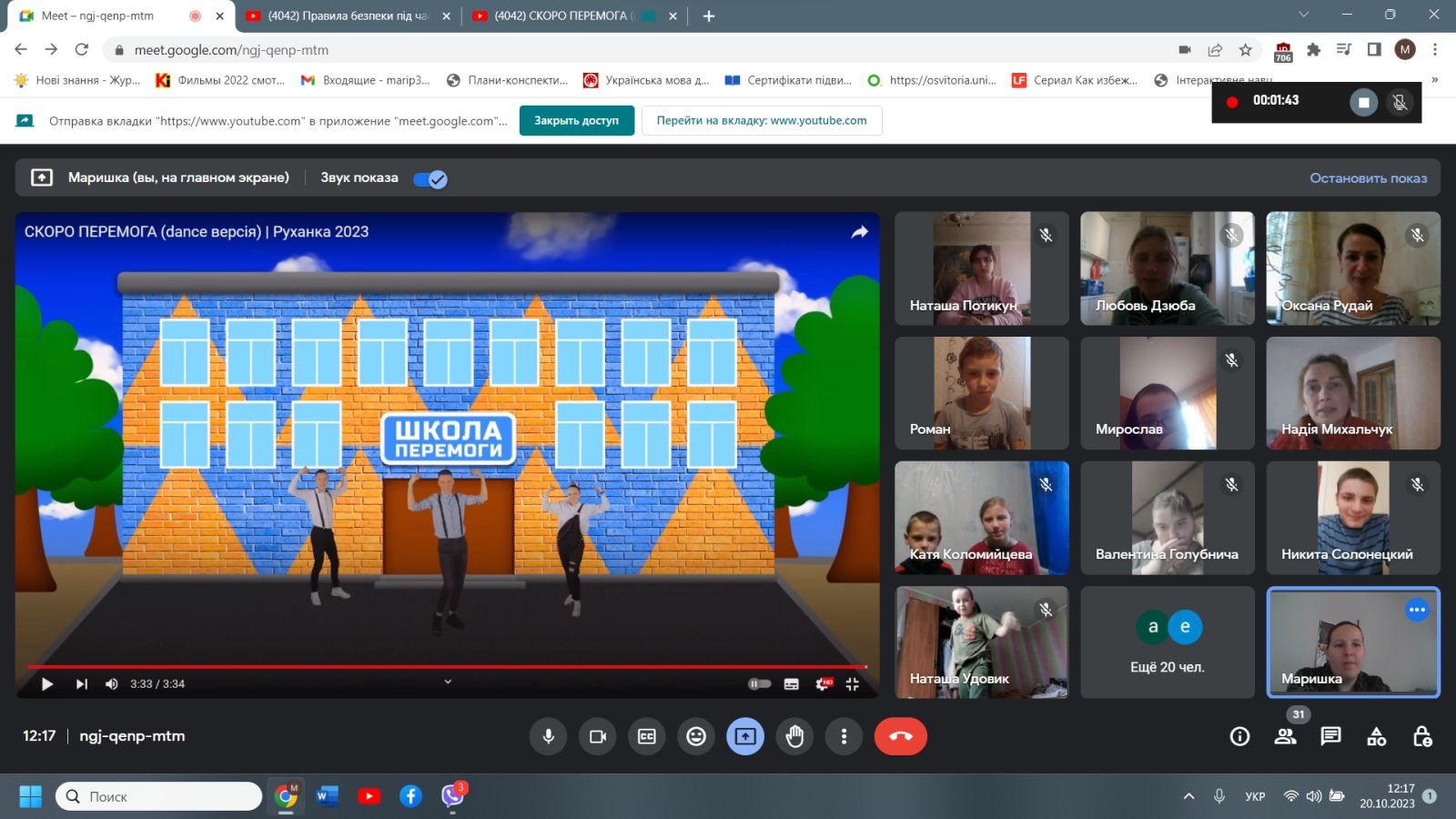
Task: Skip to next YouTube video
Action: coord(81,684)
